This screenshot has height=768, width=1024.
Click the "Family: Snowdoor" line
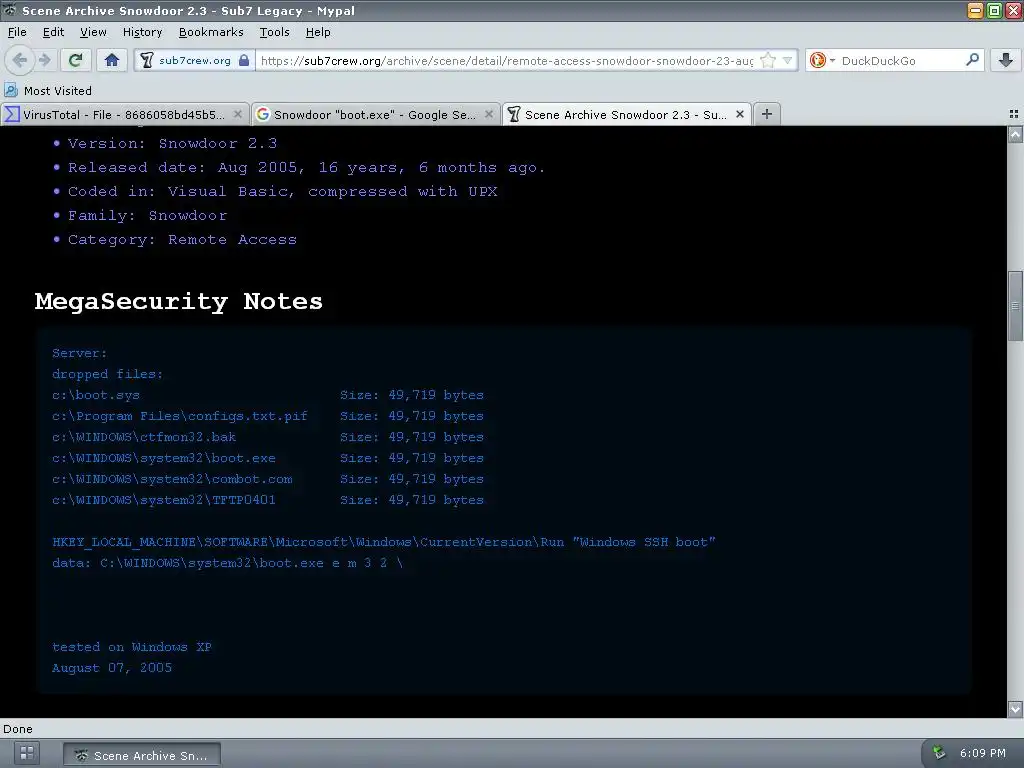[x=148, y=216]
